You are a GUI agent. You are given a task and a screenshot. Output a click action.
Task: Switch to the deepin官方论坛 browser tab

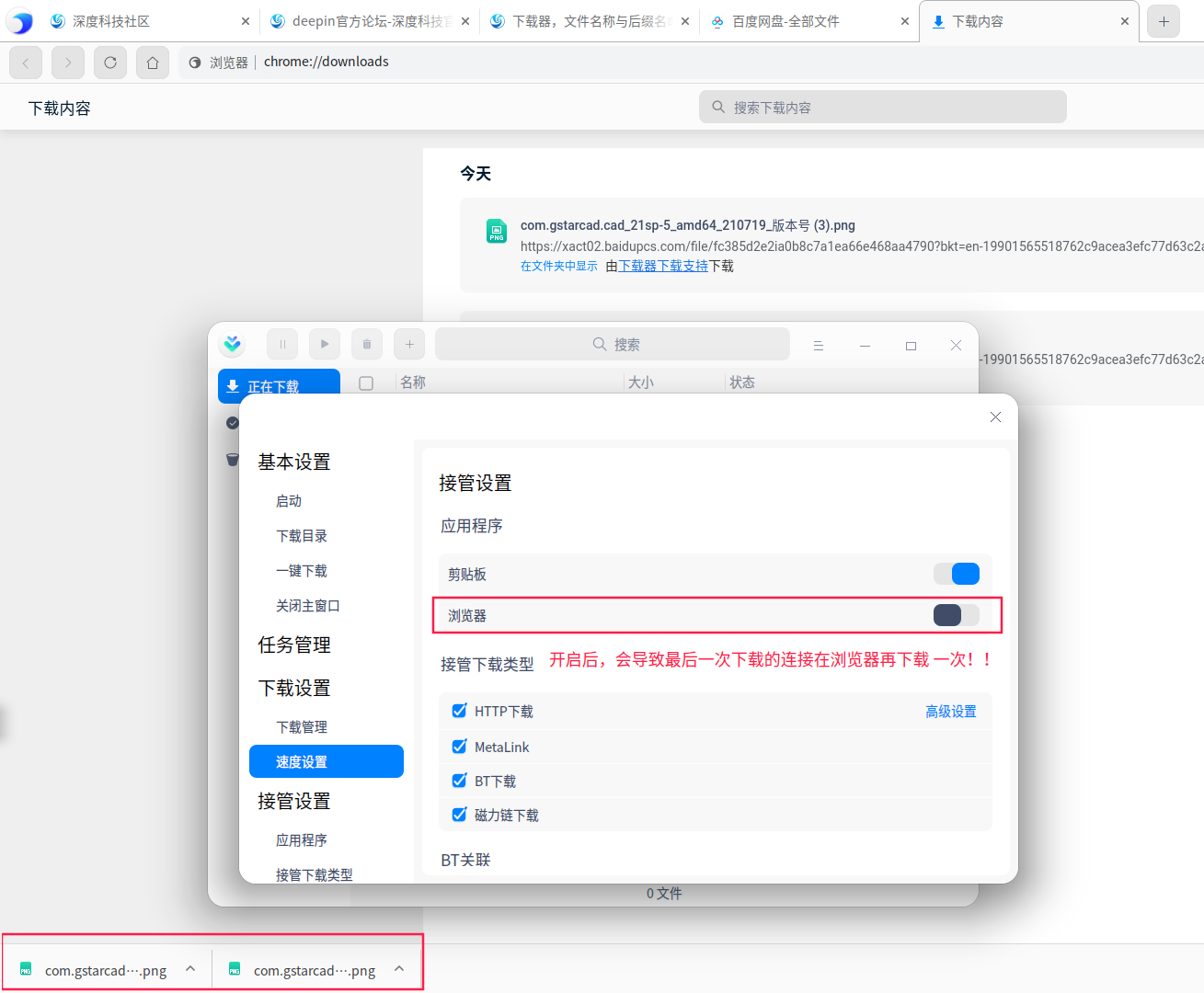(371, 21)
